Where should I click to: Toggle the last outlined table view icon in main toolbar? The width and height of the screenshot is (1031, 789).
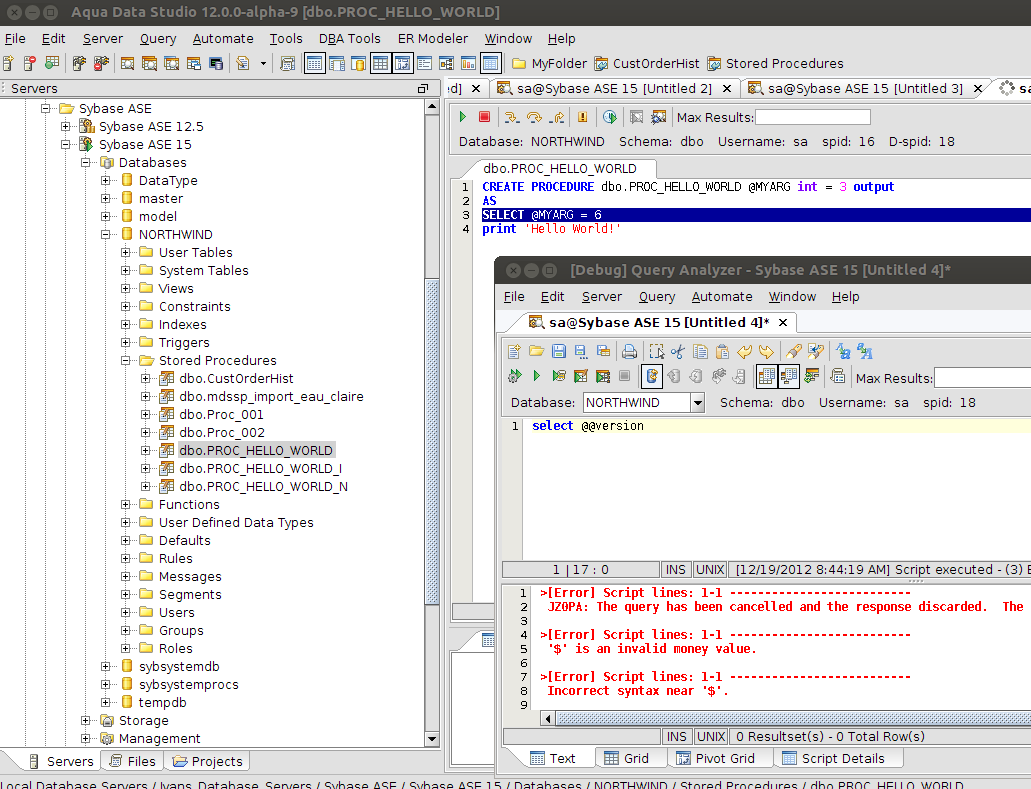click(x=491, y=63)
